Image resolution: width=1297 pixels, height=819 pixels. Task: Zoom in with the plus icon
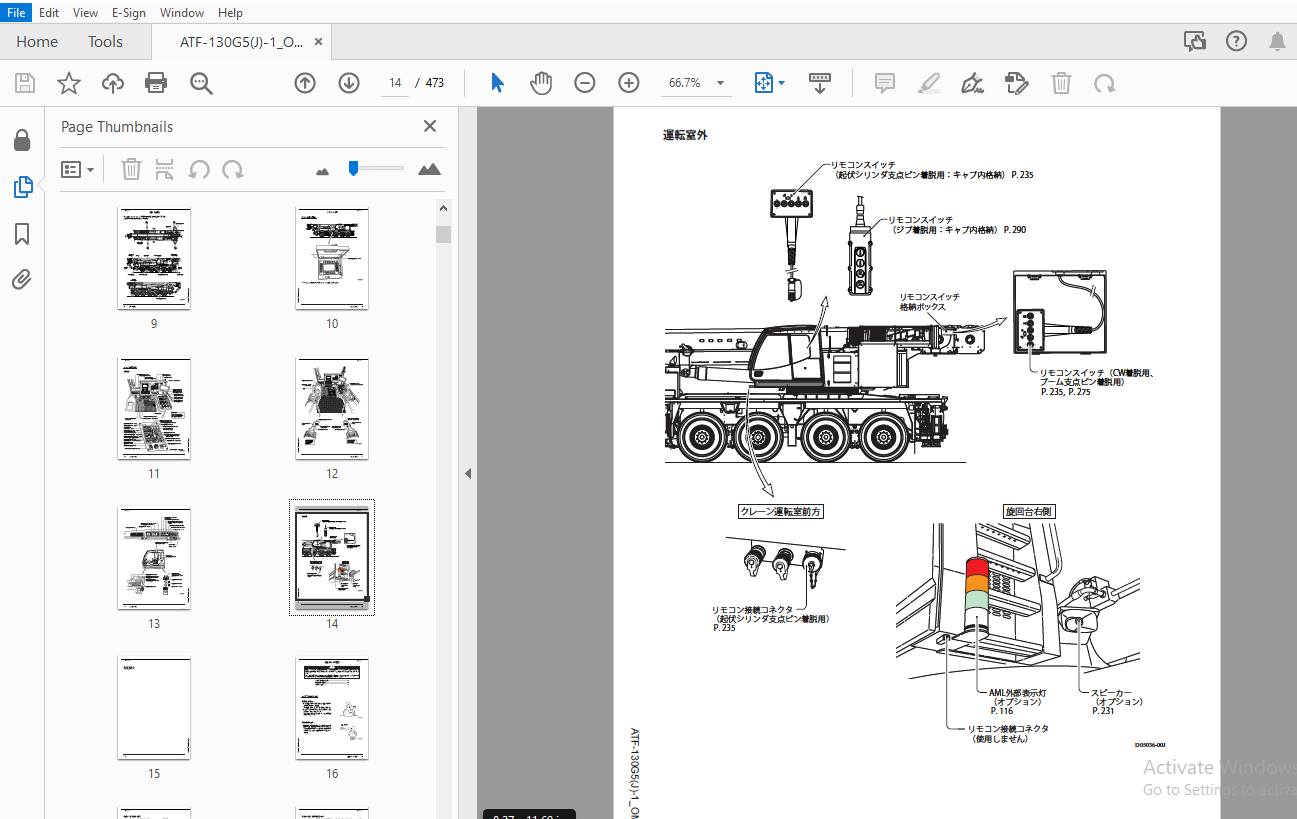point(628,83)
